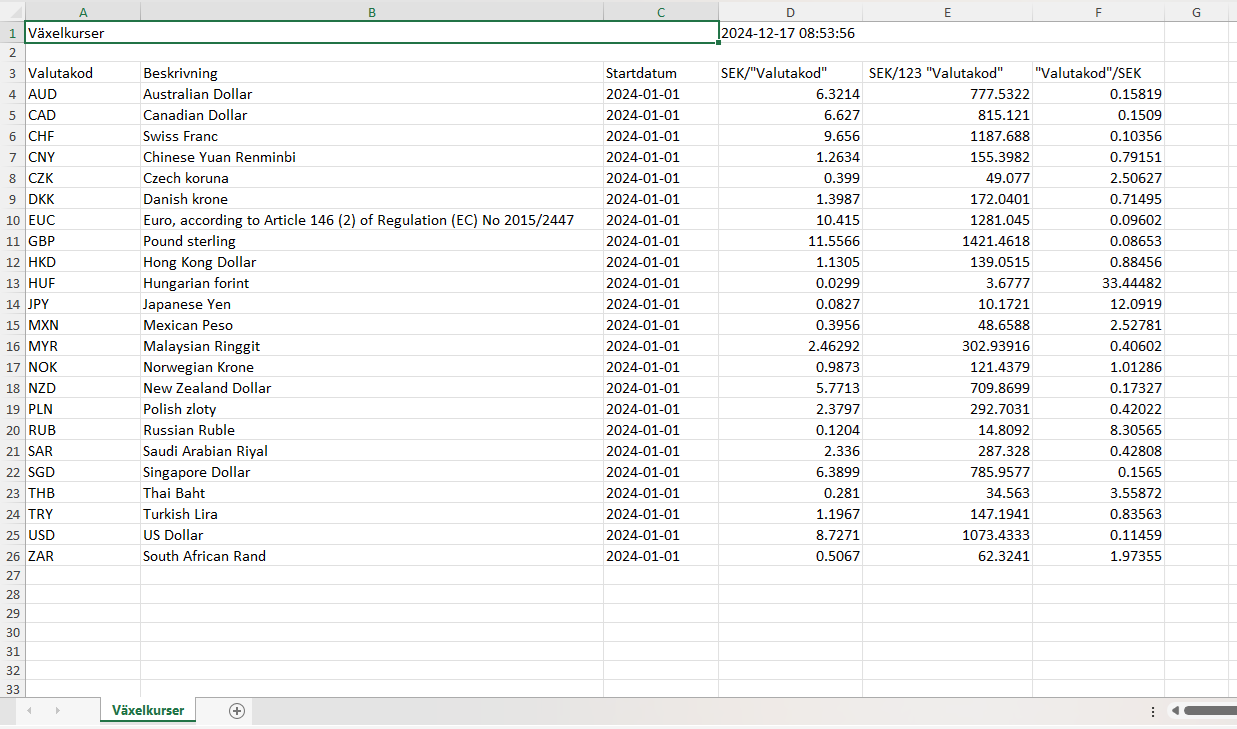Select the timestamp cell 2024-12-17 08:53:56

tap(789, 33)
